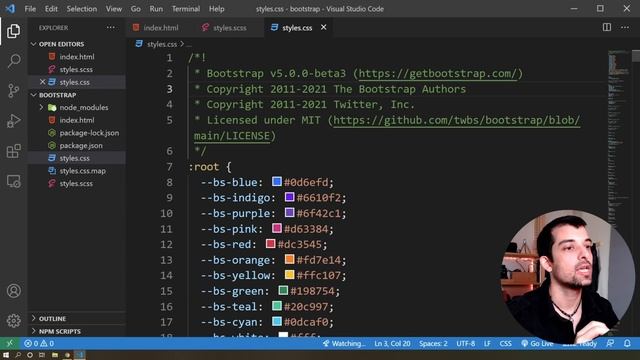Click the --bs-pink color swatch
The width and height of the screenshot is (640, 360).
tap(277, 228)
